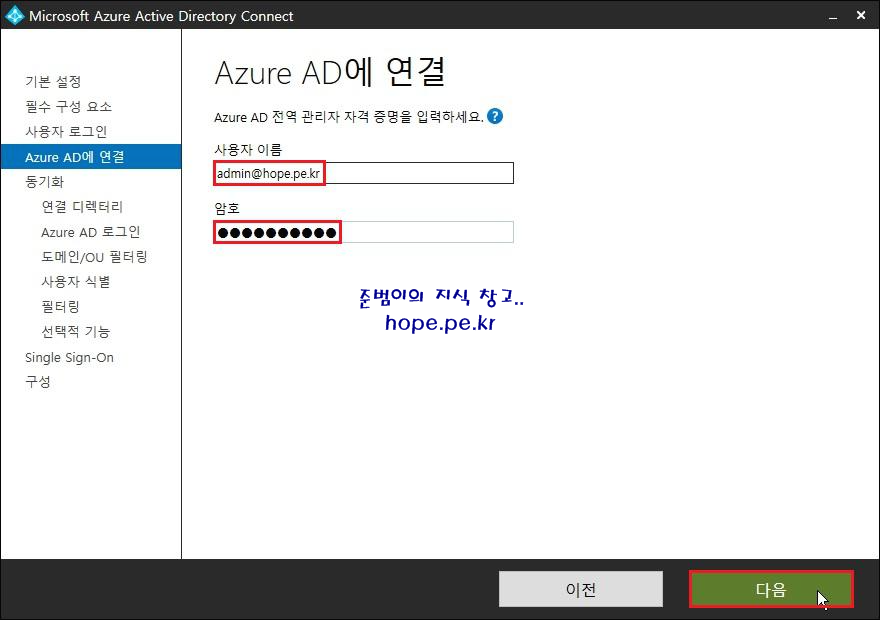This screenshot has width=880, height=620.
Task: Open 도메인/OU 필터링 sub-step
Action: coord(94,257)
